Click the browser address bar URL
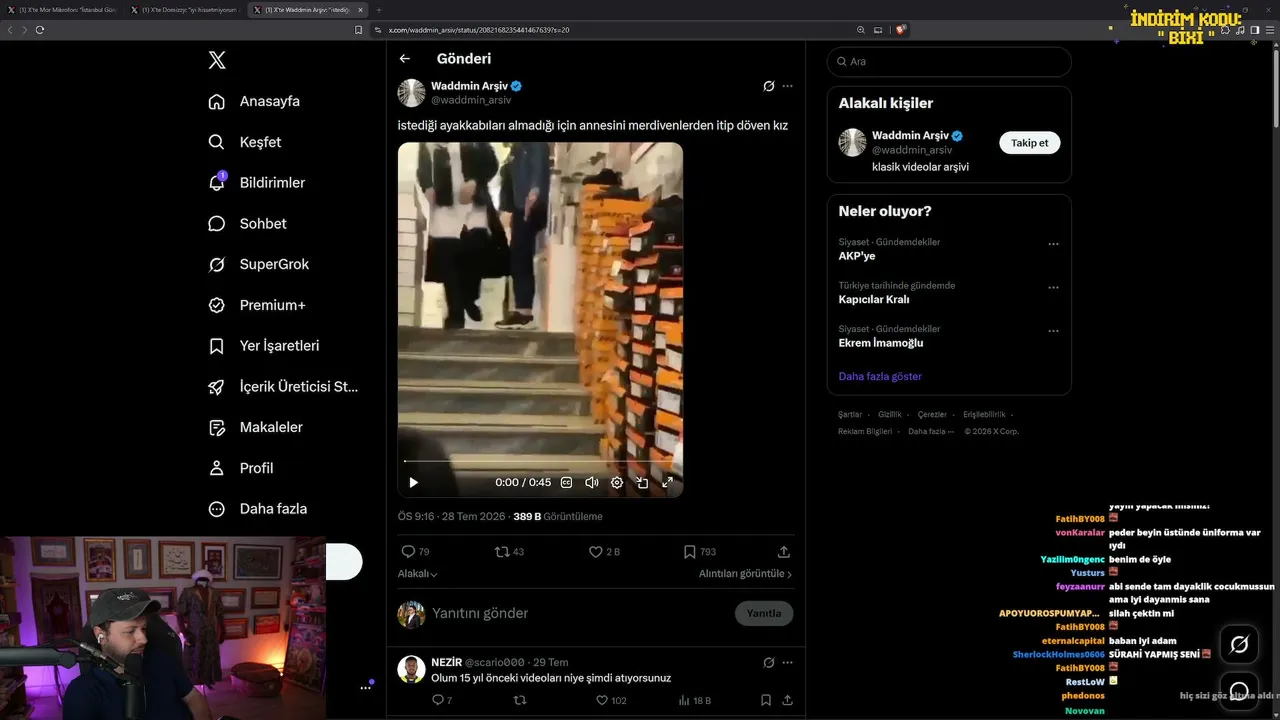Viewport: 1280px width, 720px height. tap(479, 30)
